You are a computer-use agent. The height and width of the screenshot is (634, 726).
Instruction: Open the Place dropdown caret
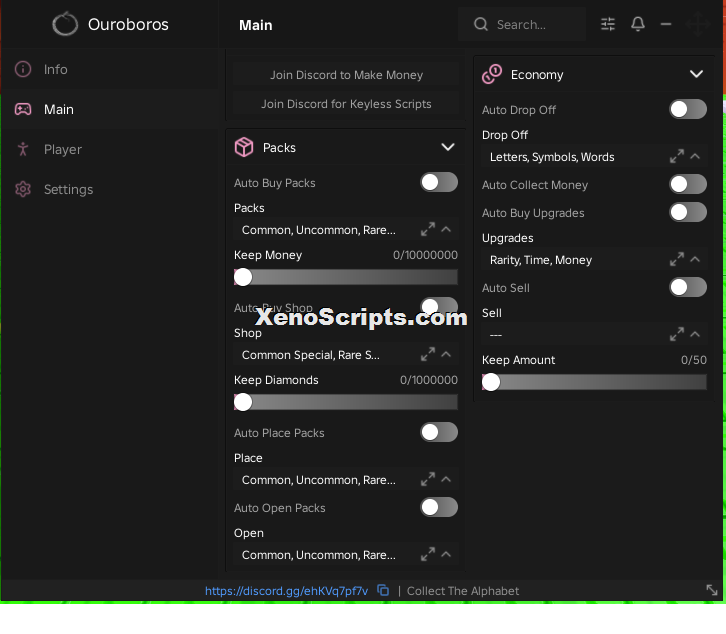(x=446, y=479)
